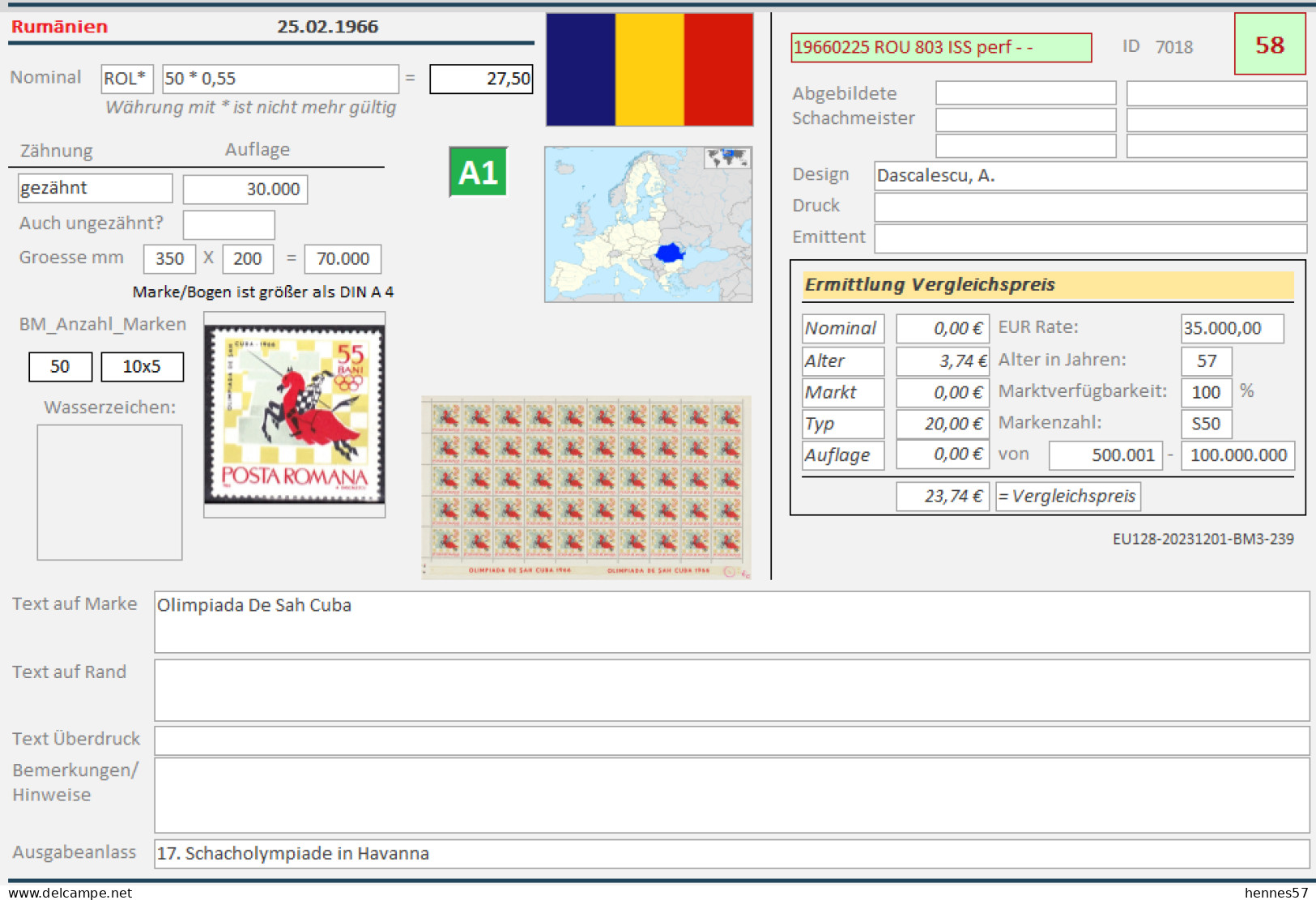Click the ID value 7018
Image resolution: width=1316 pixels, height=900 pixels.
[x=1174, y=47]
